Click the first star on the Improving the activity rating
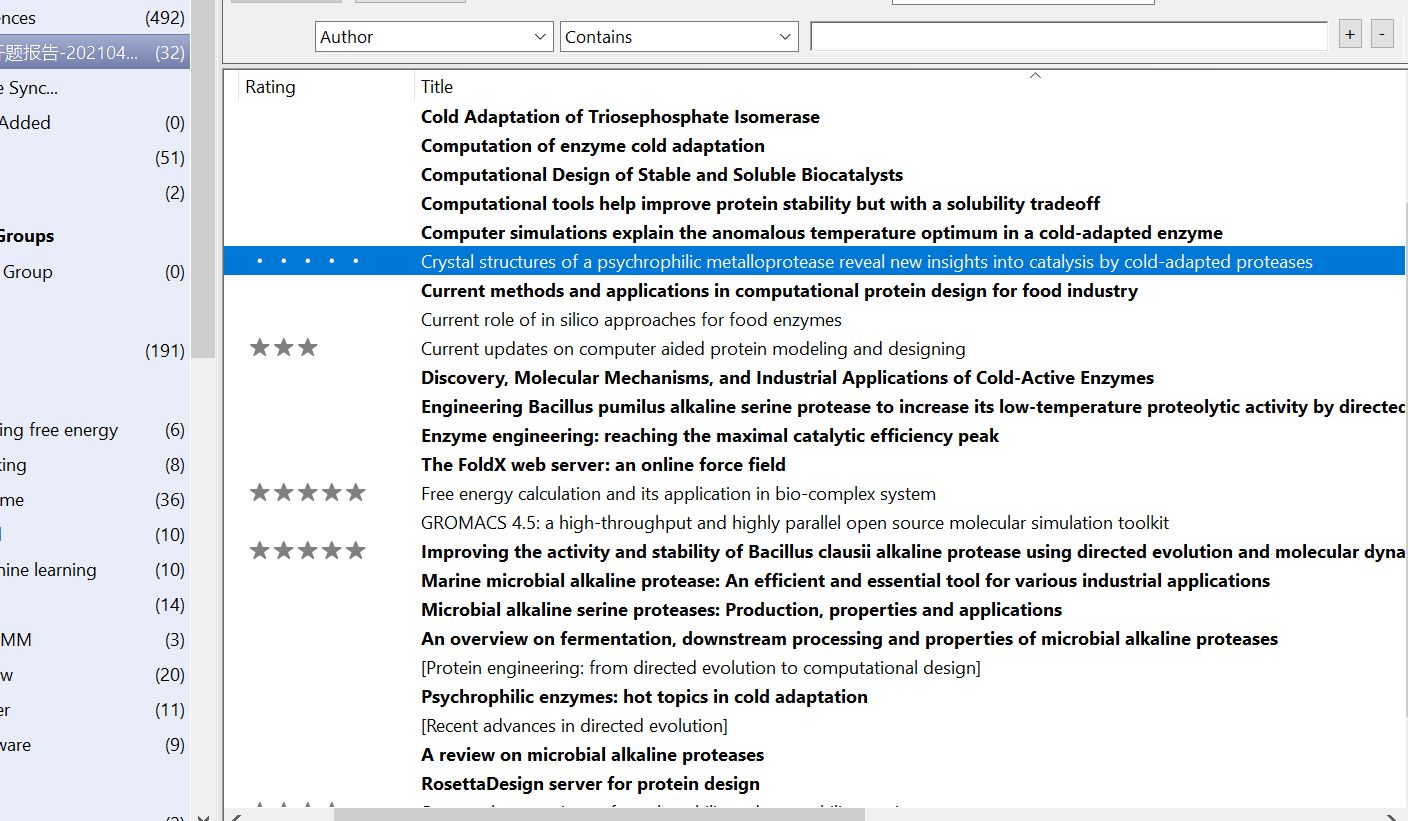The height and width of the screenshot is (821, 1408). coord(259,549)
